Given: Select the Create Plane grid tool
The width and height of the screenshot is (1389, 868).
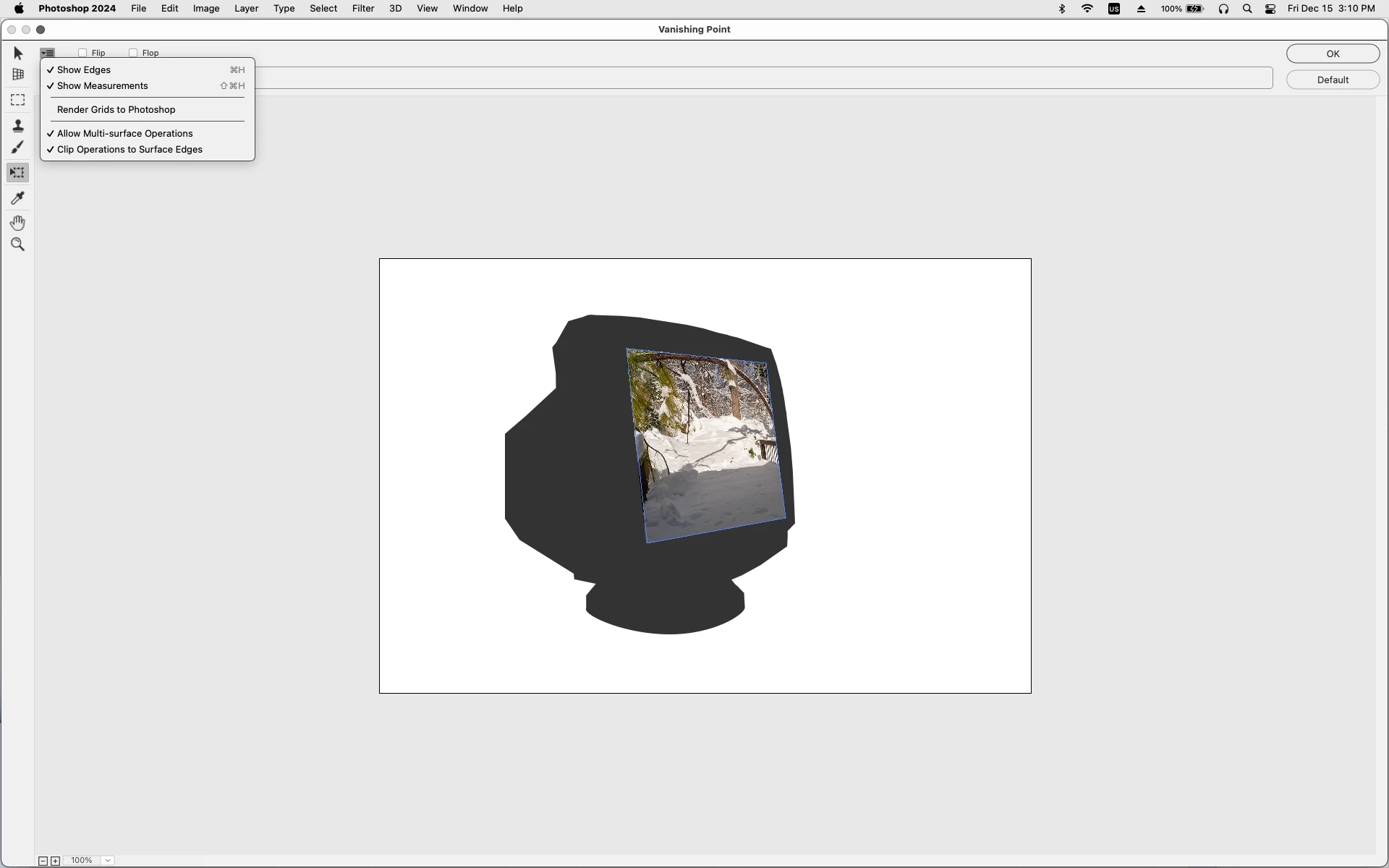Looking at the screenshot, I should [18, 75].
